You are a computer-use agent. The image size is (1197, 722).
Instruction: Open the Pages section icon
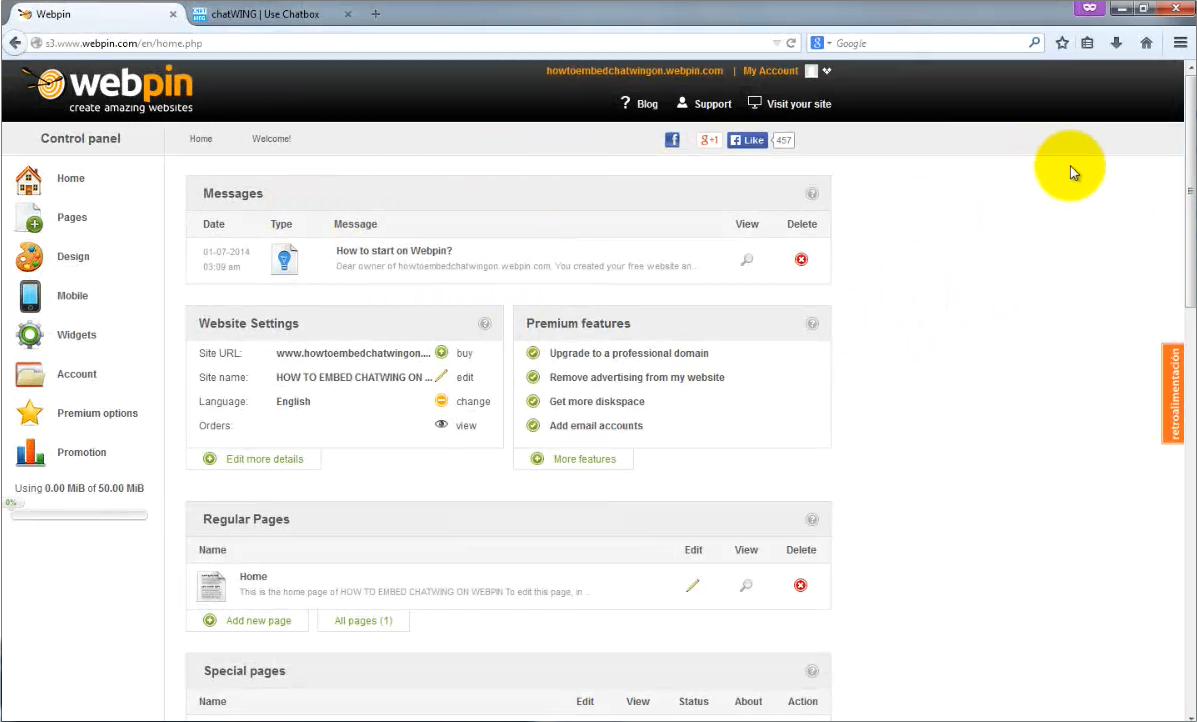coord(29,218)
